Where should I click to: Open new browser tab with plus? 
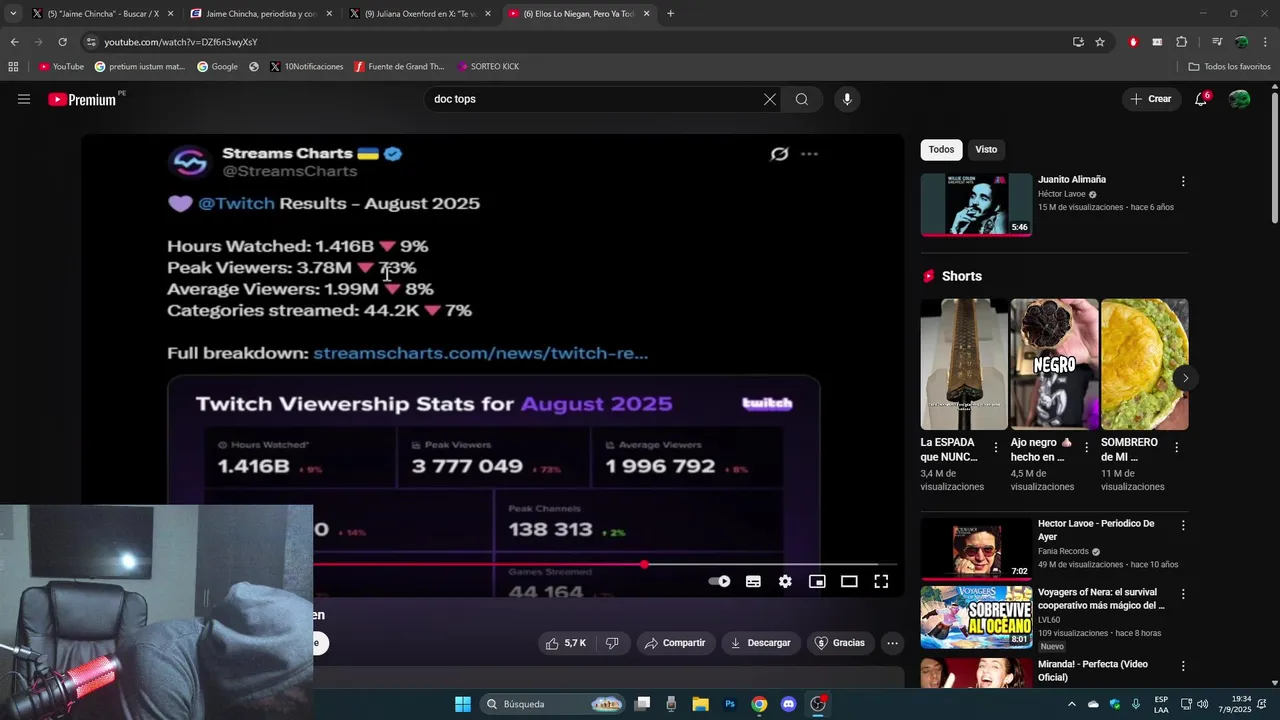click(x=670, y=14)
